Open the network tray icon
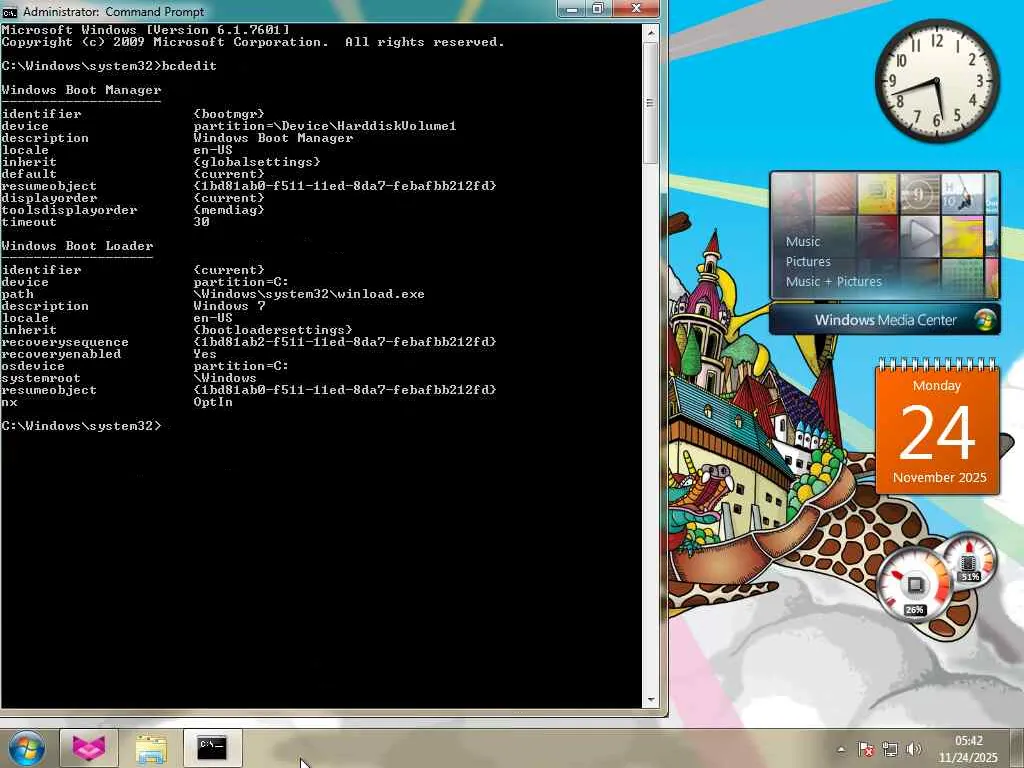The image size is (1024, 768). pyautogui.click(x=889, y=750)
